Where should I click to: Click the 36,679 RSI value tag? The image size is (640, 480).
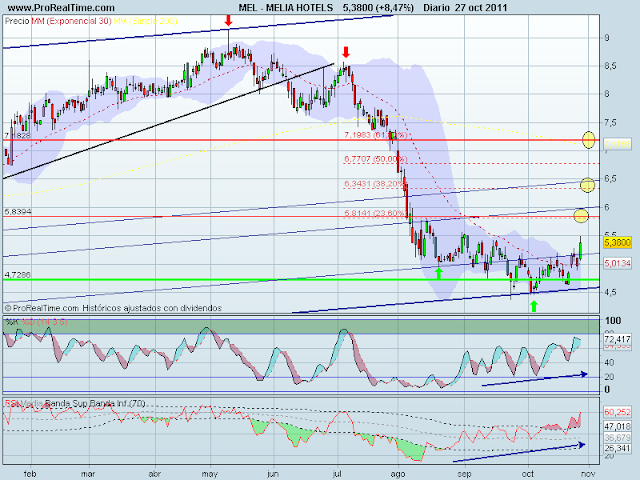click(x=618, y=438)
